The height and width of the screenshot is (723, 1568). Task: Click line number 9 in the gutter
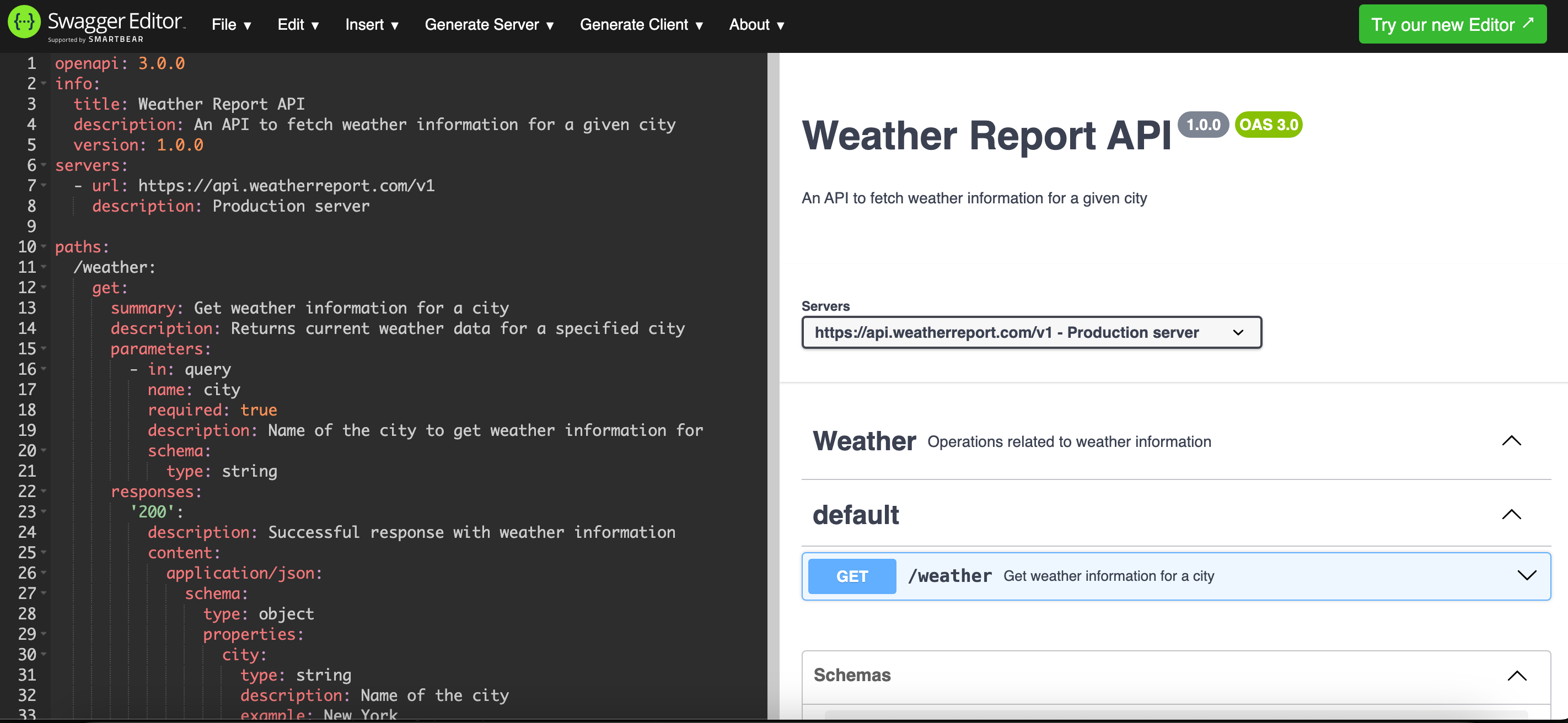point(31,226)
